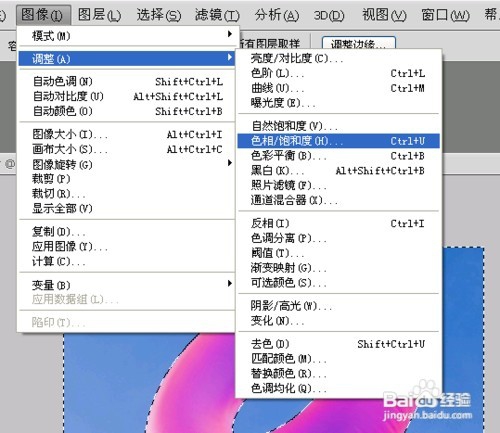Expand the 图像旋转(G) submenu
The height and width of the screenshot is (433, 500).
127,164
